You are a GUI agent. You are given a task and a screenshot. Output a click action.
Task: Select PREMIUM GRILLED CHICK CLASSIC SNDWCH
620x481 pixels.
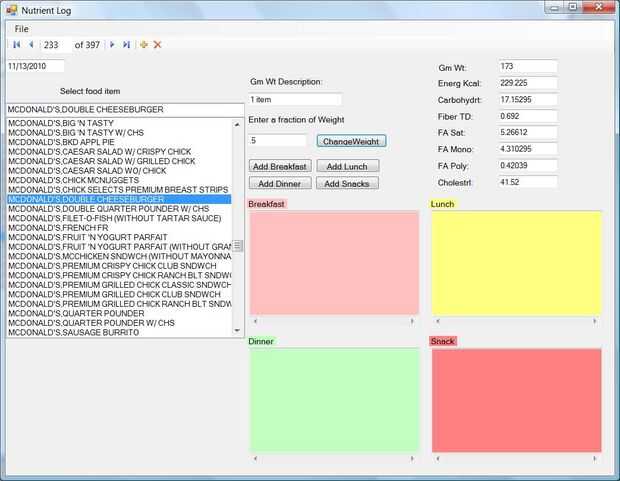click(119, 285)
